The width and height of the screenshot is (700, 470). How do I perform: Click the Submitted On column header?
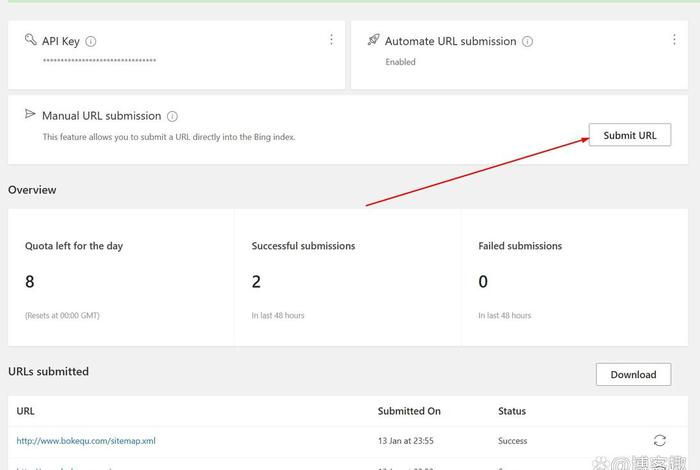[409, 411]
